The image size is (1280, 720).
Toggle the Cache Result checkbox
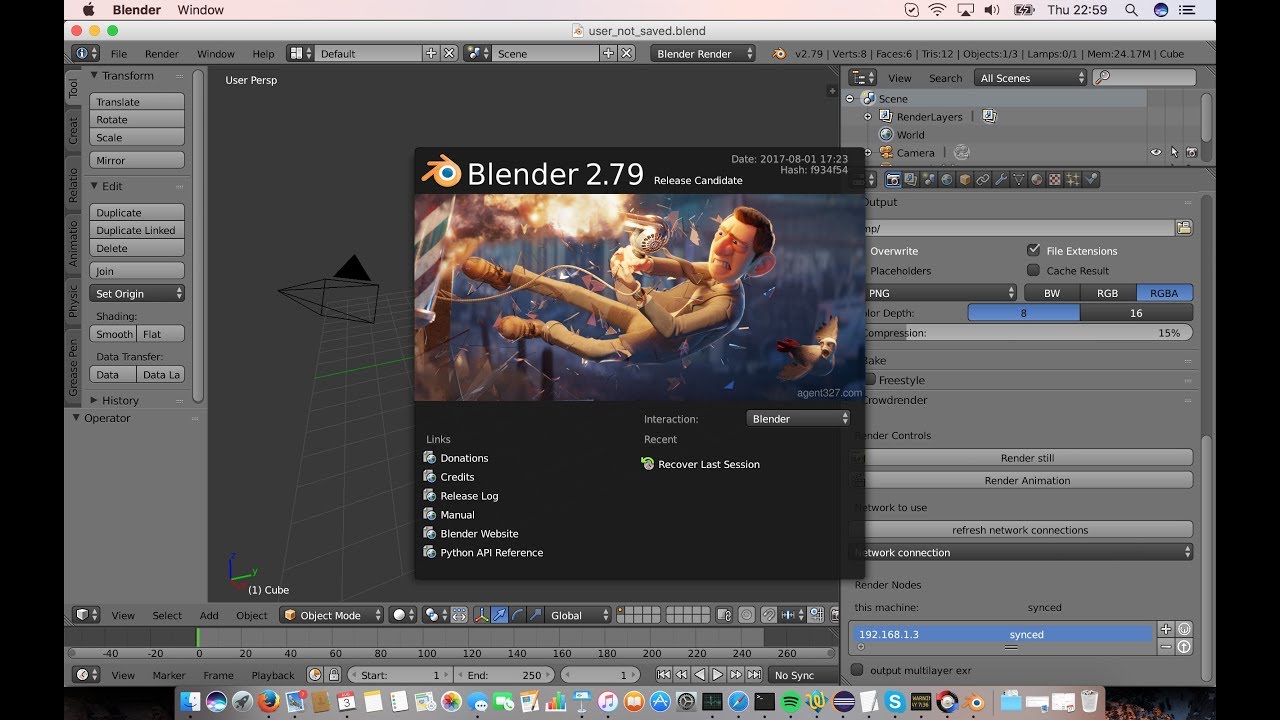(x=1033, y=270)
